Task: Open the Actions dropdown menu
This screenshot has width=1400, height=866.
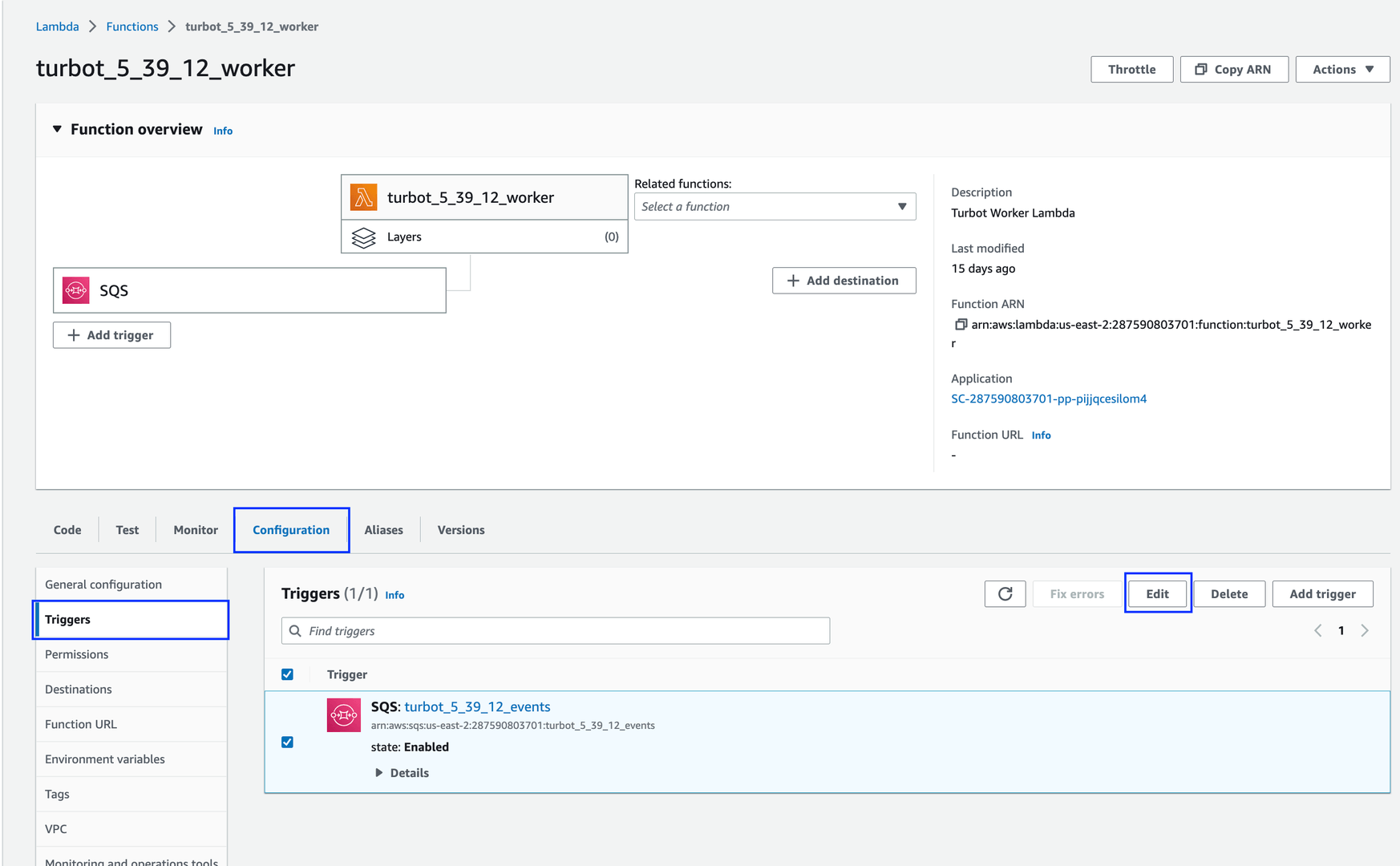Action: [1342, 70]
